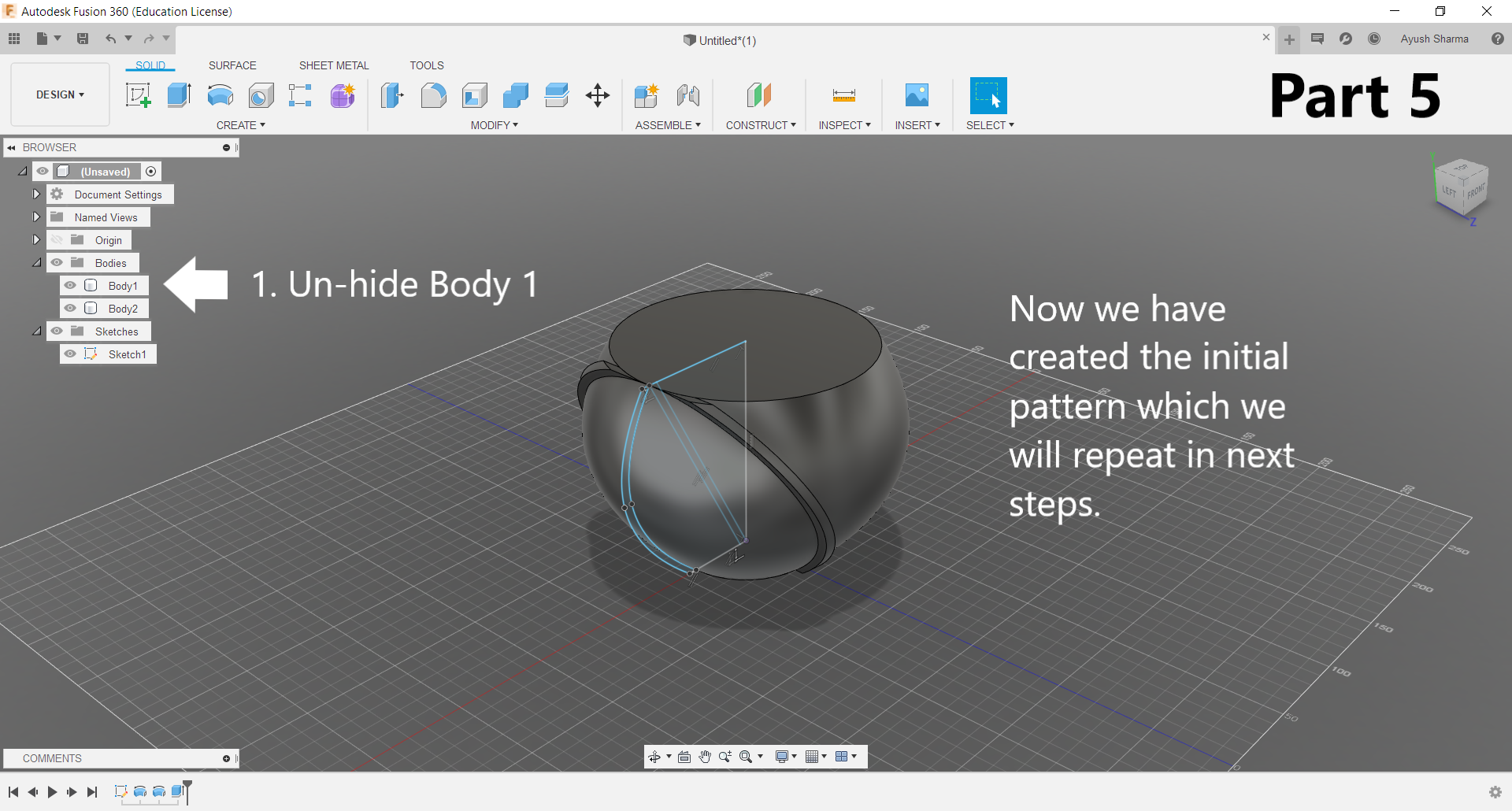
Task: Open the Job Status clock icon
Action: 1374,39
